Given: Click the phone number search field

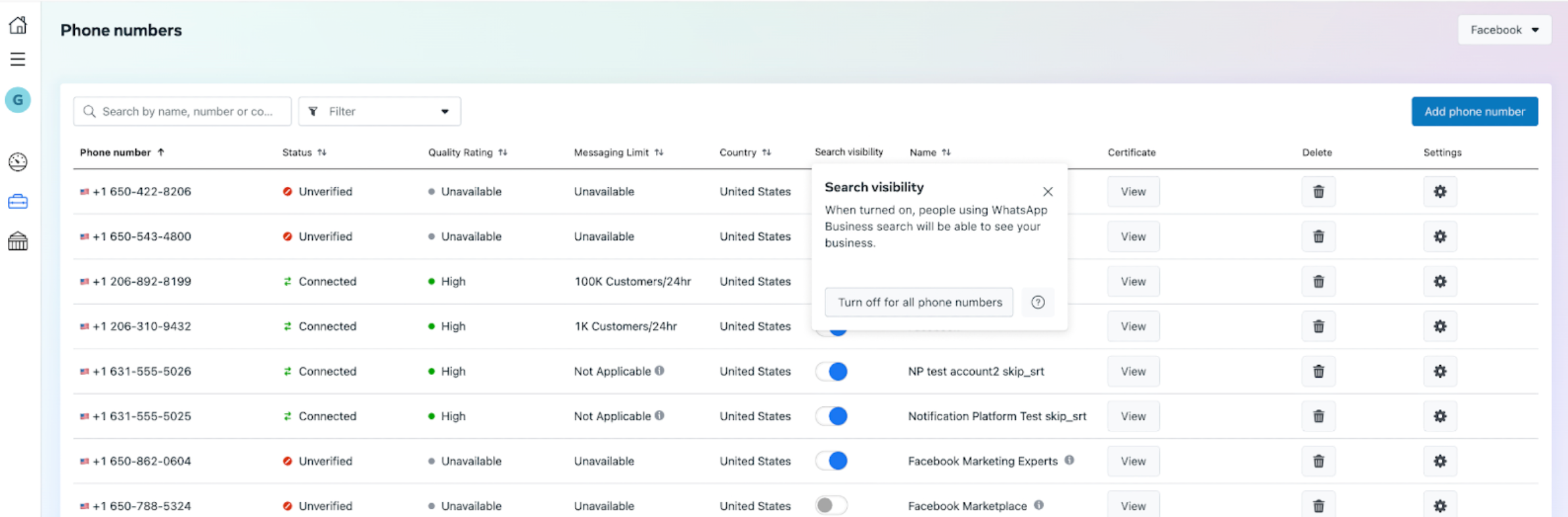Looking at the screenshot, I should [187, 111].
